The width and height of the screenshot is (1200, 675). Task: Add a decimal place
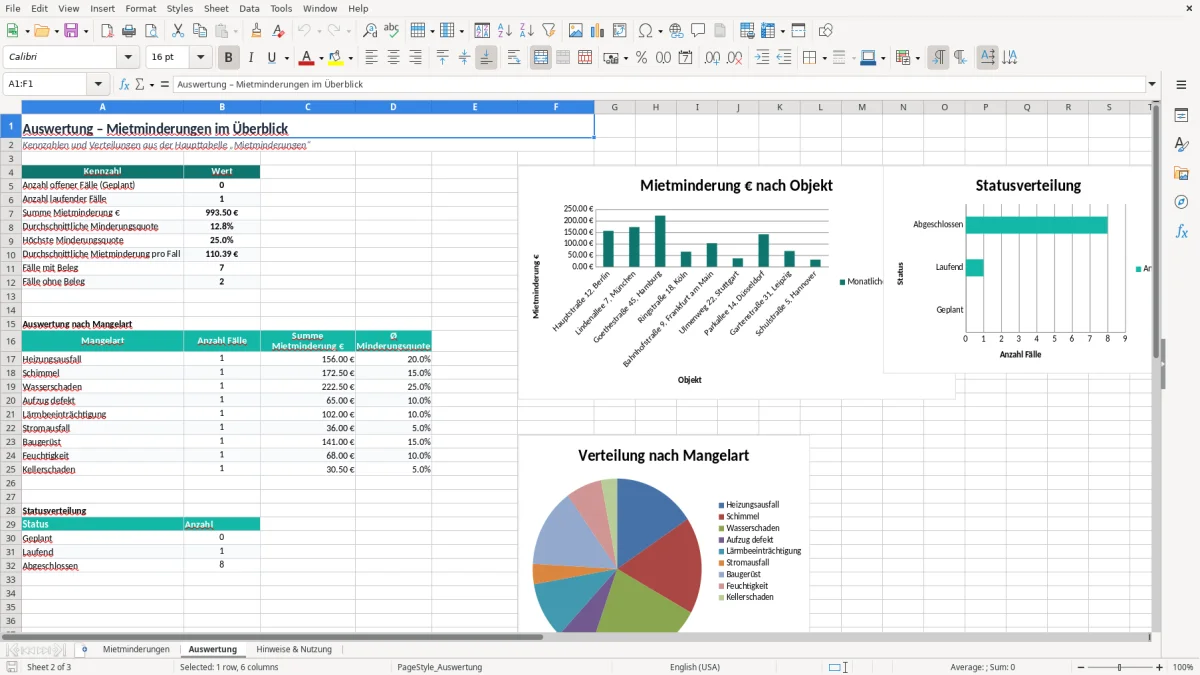pos(712,58)
